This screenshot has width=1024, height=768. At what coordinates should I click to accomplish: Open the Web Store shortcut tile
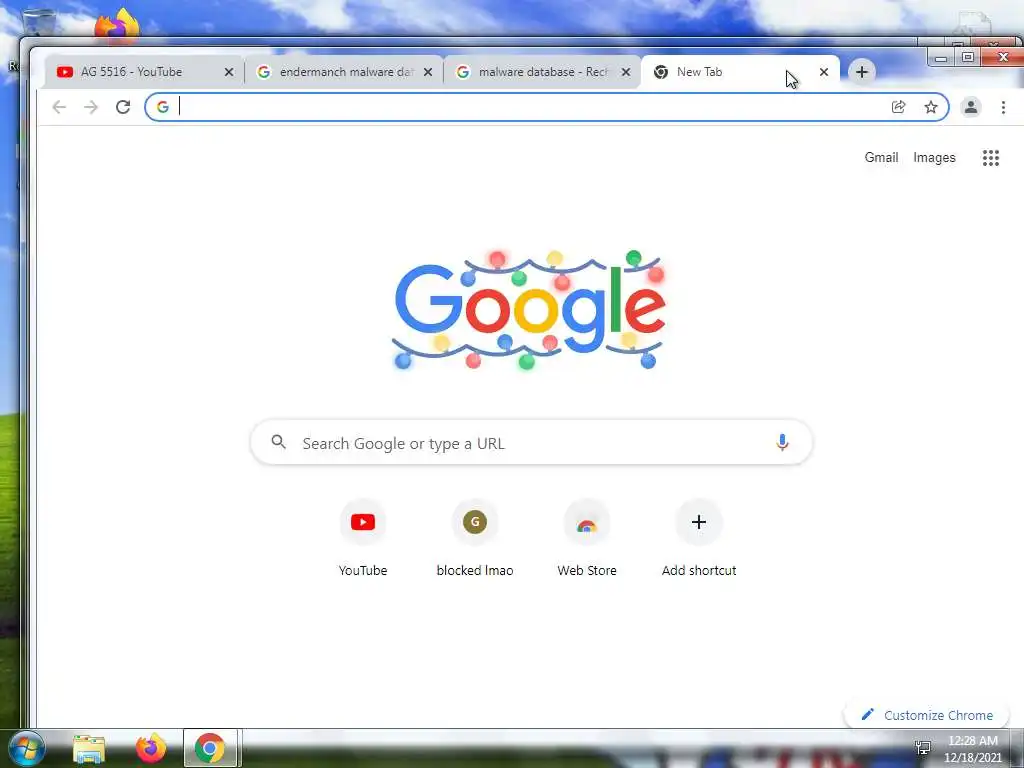pyautogui.click(x=586, y=539)
